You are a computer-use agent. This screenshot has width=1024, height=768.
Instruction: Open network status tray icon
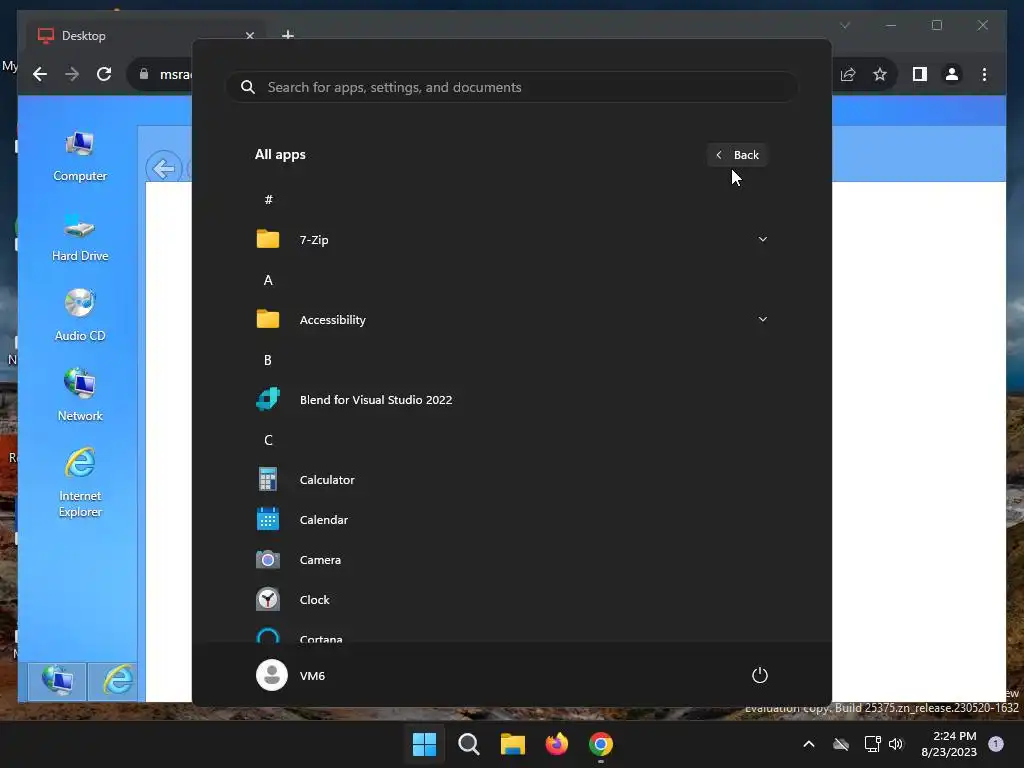[872, 744]
